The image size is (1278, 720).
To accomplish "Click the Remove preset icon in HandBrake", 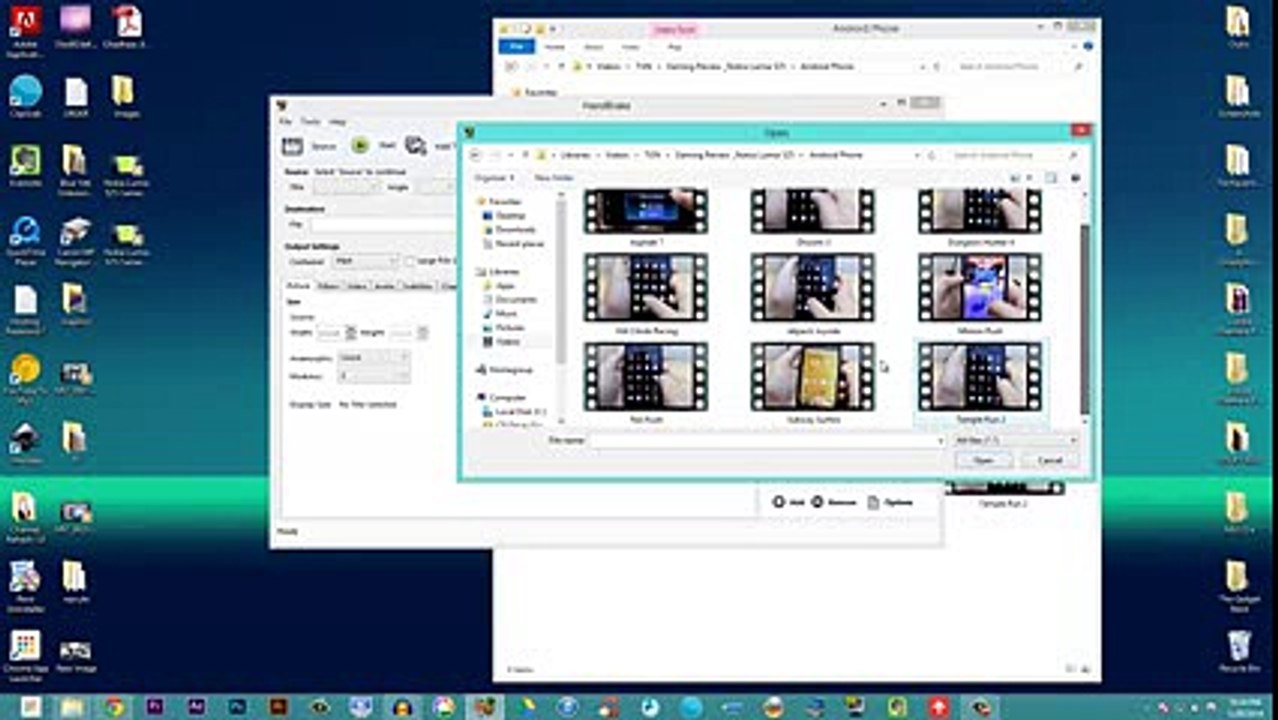I will (817, 502).
